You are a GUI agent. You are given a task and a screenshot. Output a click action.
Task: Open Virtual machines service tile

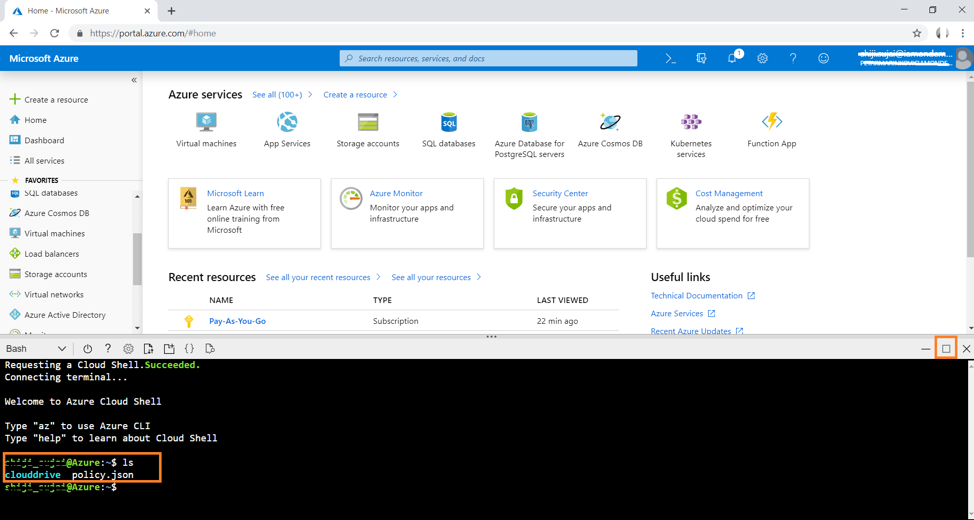[206, 130]
